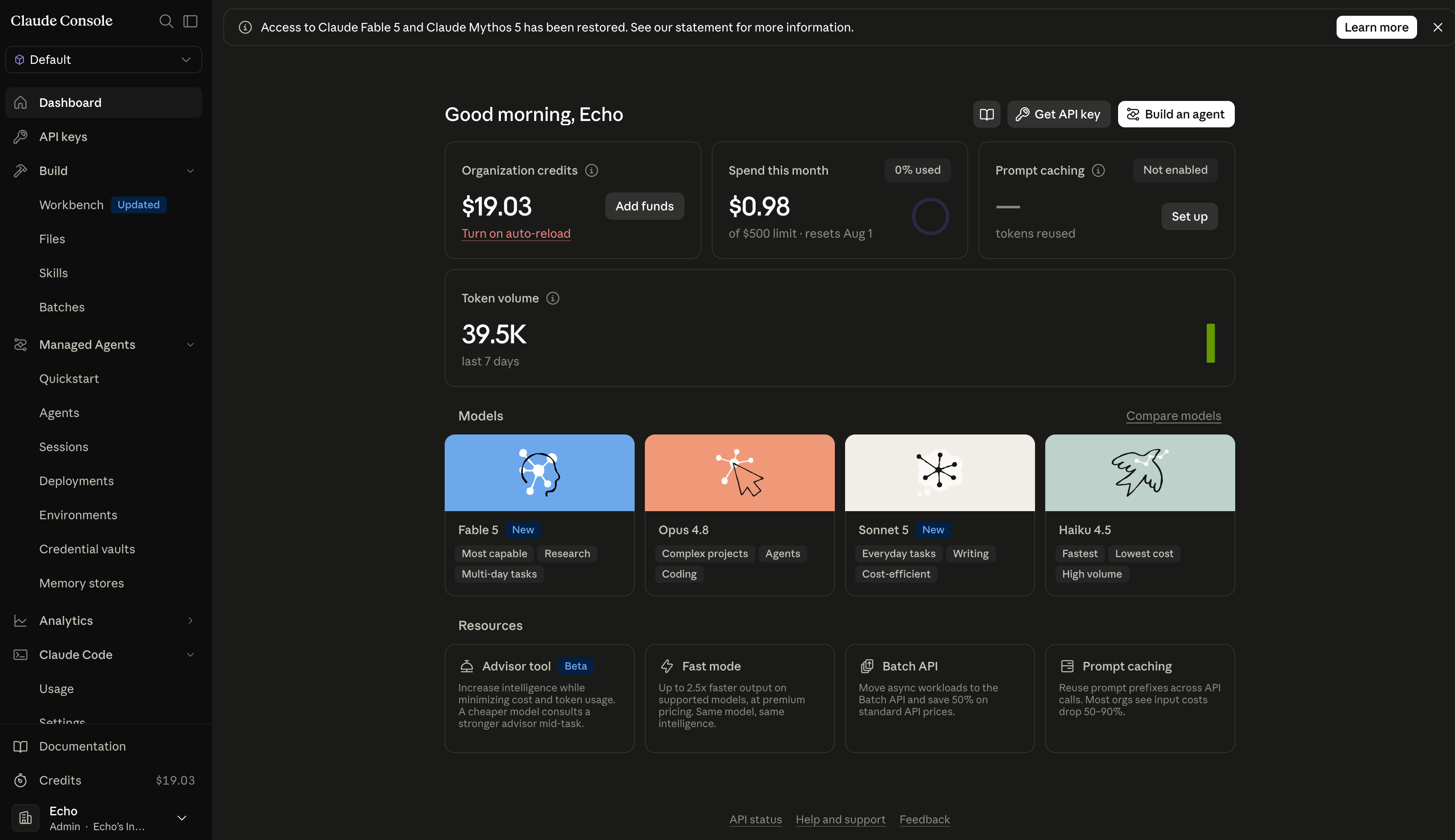This screenshot has height=840, width=1455.
Task: Click the API status footer link
Action: pyautogui.click(x=756, y=819)
